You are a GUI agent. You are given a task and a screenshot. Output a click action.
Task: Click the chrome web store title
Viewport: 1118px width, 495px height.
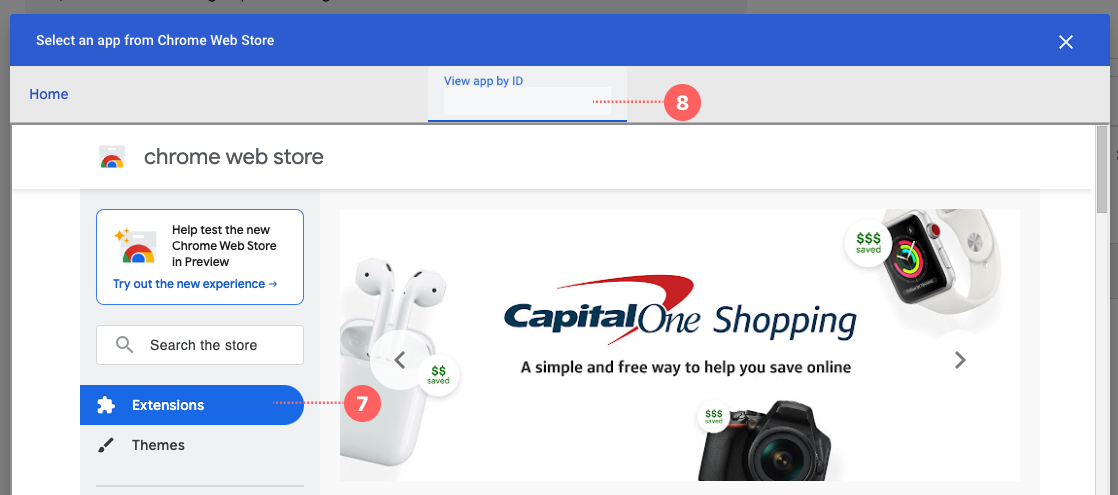click(233, 157)
